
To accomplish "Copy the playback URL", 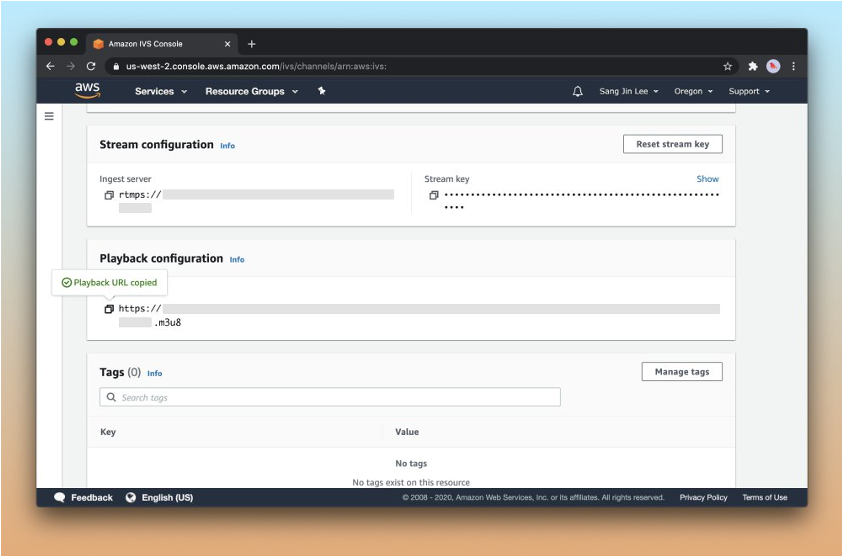I will tap(109, 309).
